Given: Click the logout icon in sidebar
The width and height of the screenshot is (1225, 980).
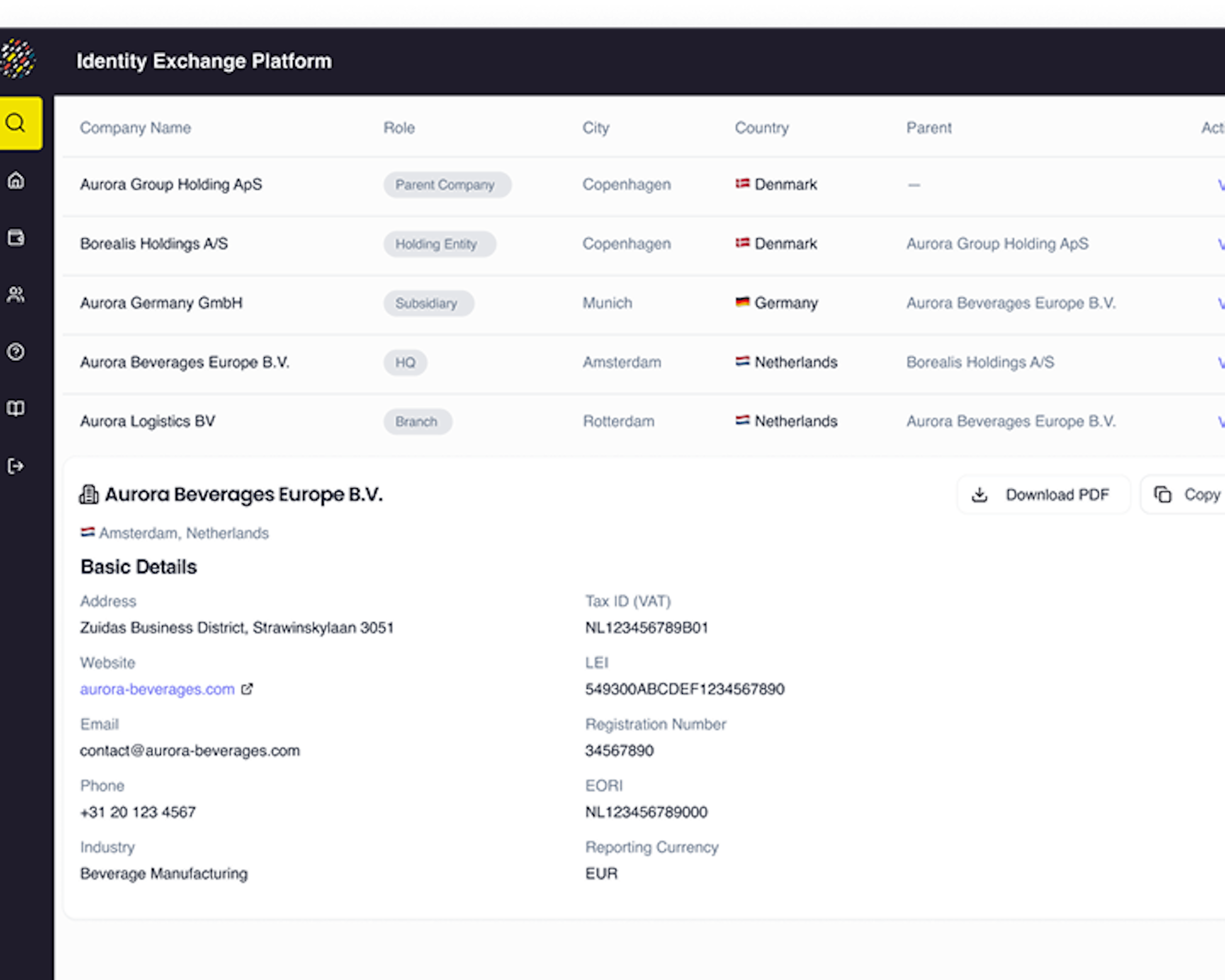Looking at the screenshot, I should [16, 466].
